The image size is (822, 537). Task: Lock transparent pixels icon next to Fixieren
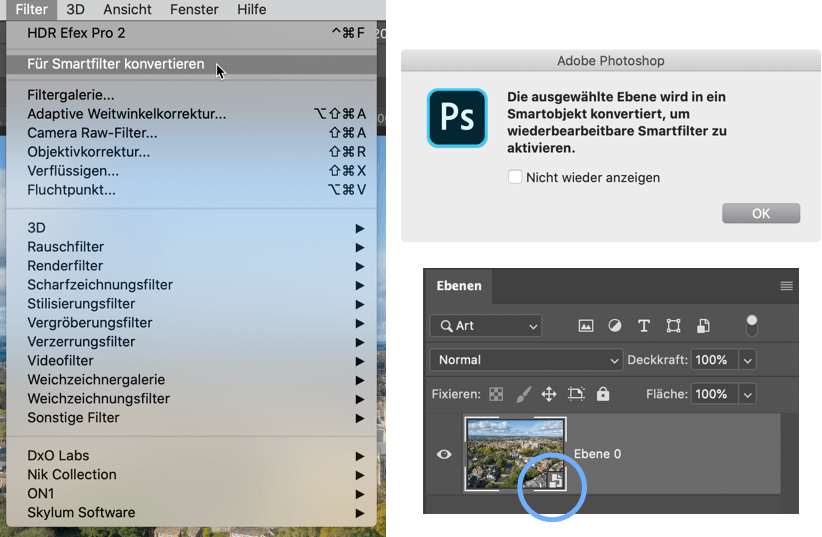click(x=496, y=394)
